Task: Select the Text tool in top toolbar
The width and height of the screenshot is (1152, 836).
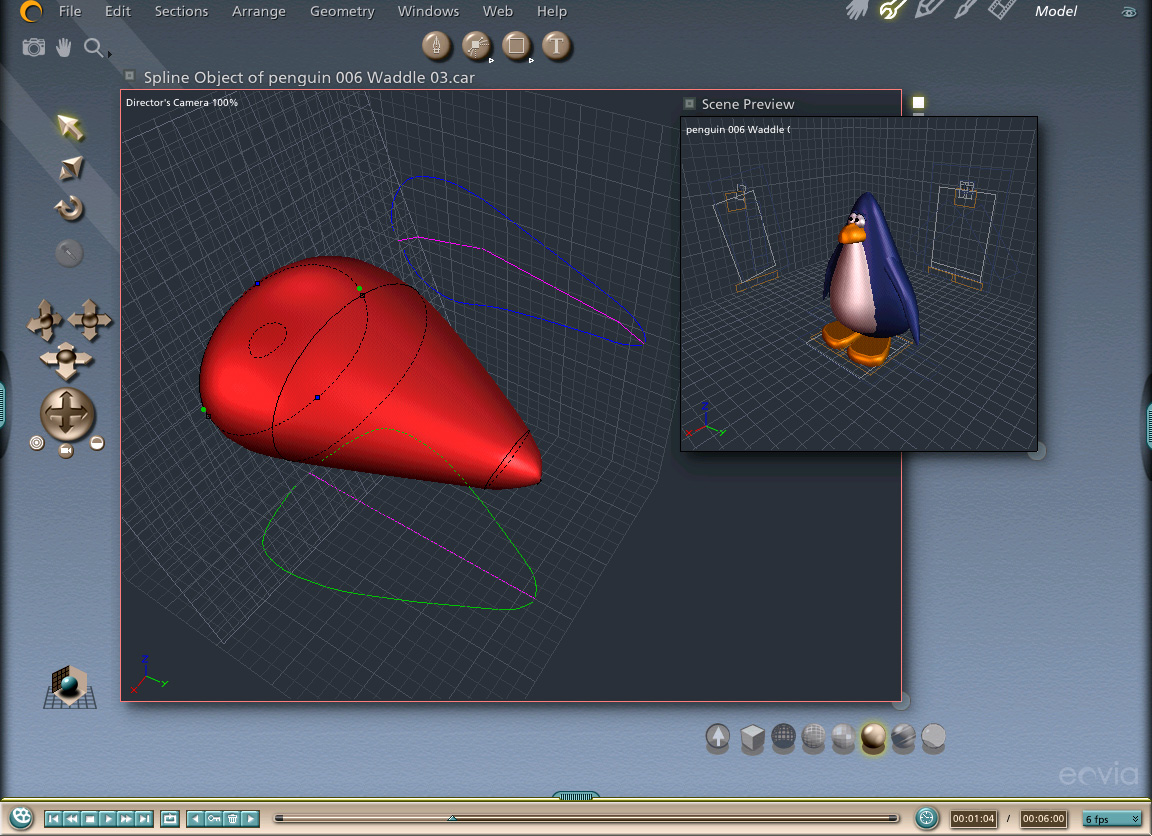Action: [x=556, y=45]
